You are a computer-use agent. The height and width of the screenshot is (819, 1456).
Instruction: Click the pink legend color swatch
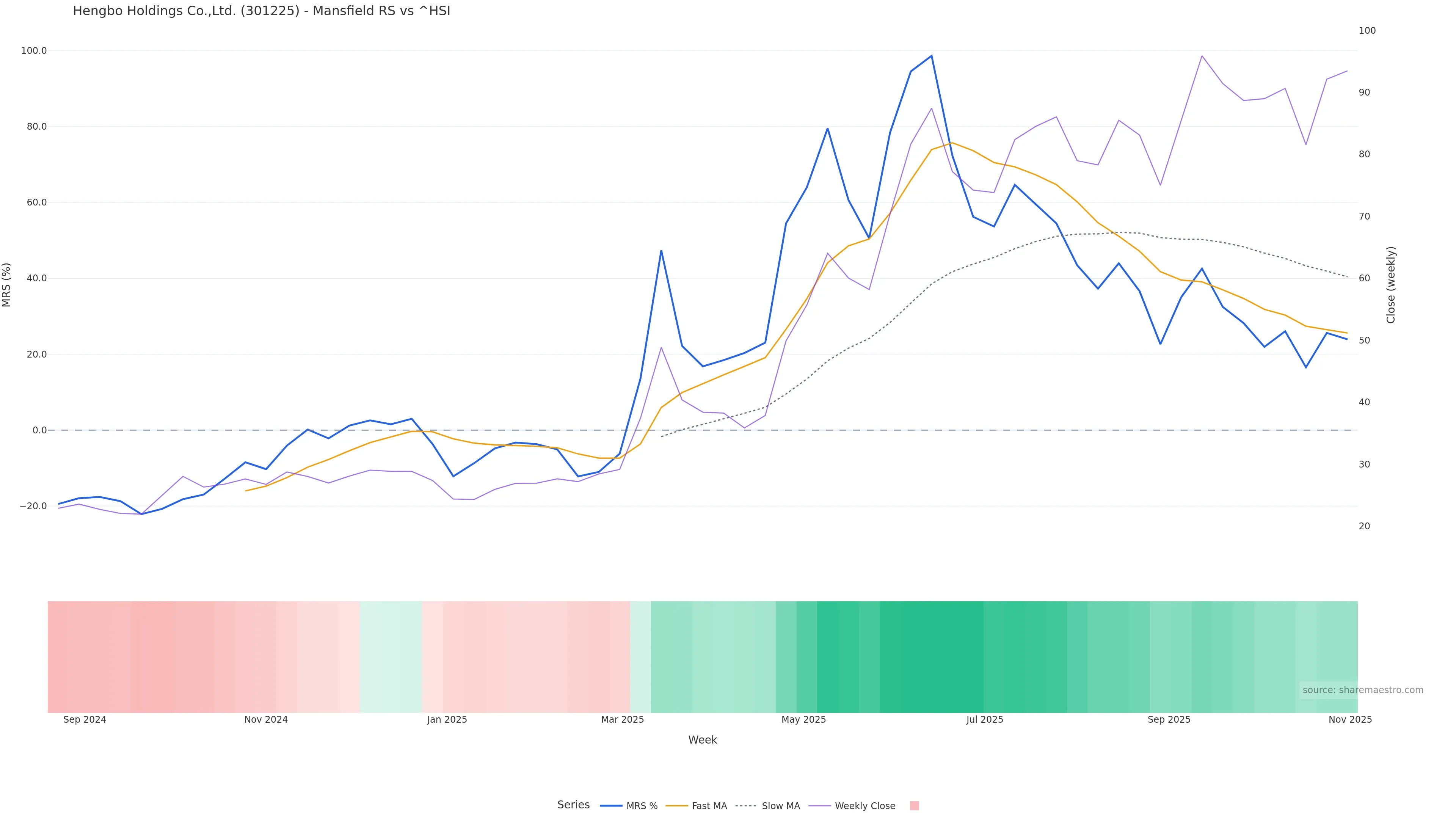point(915,806)
